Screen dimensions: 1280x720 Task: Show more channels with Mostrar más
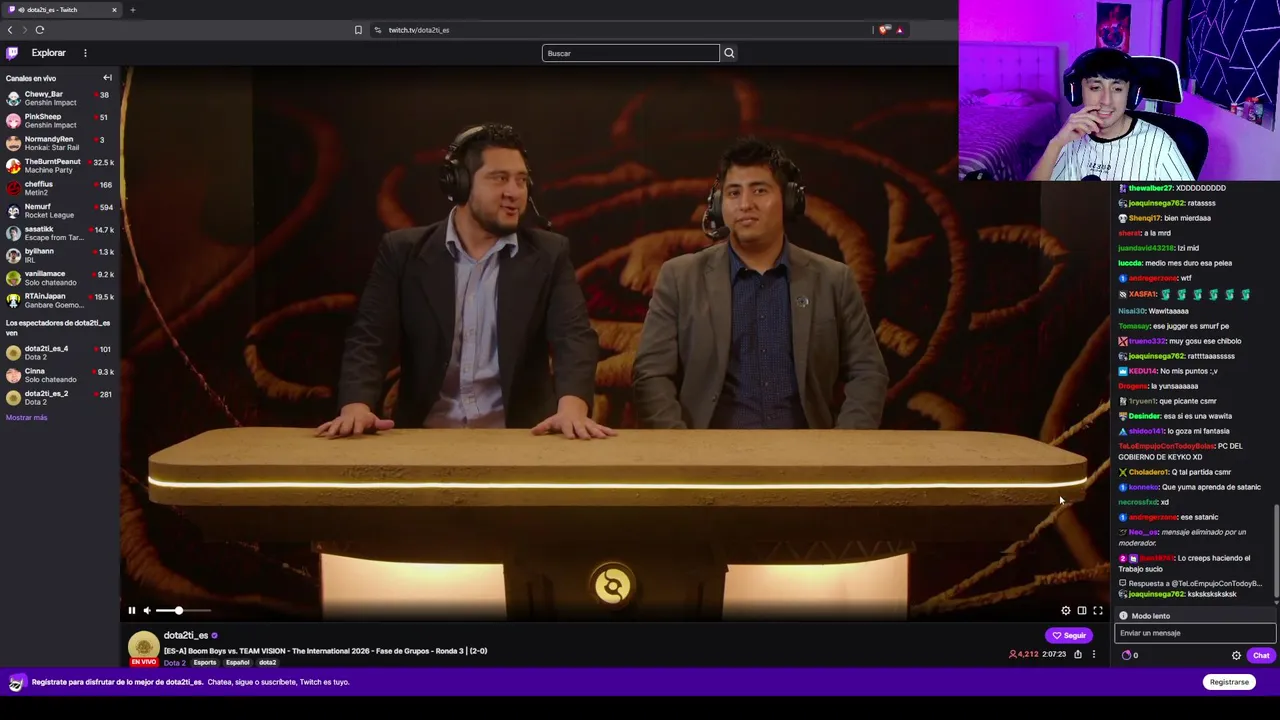27,417
